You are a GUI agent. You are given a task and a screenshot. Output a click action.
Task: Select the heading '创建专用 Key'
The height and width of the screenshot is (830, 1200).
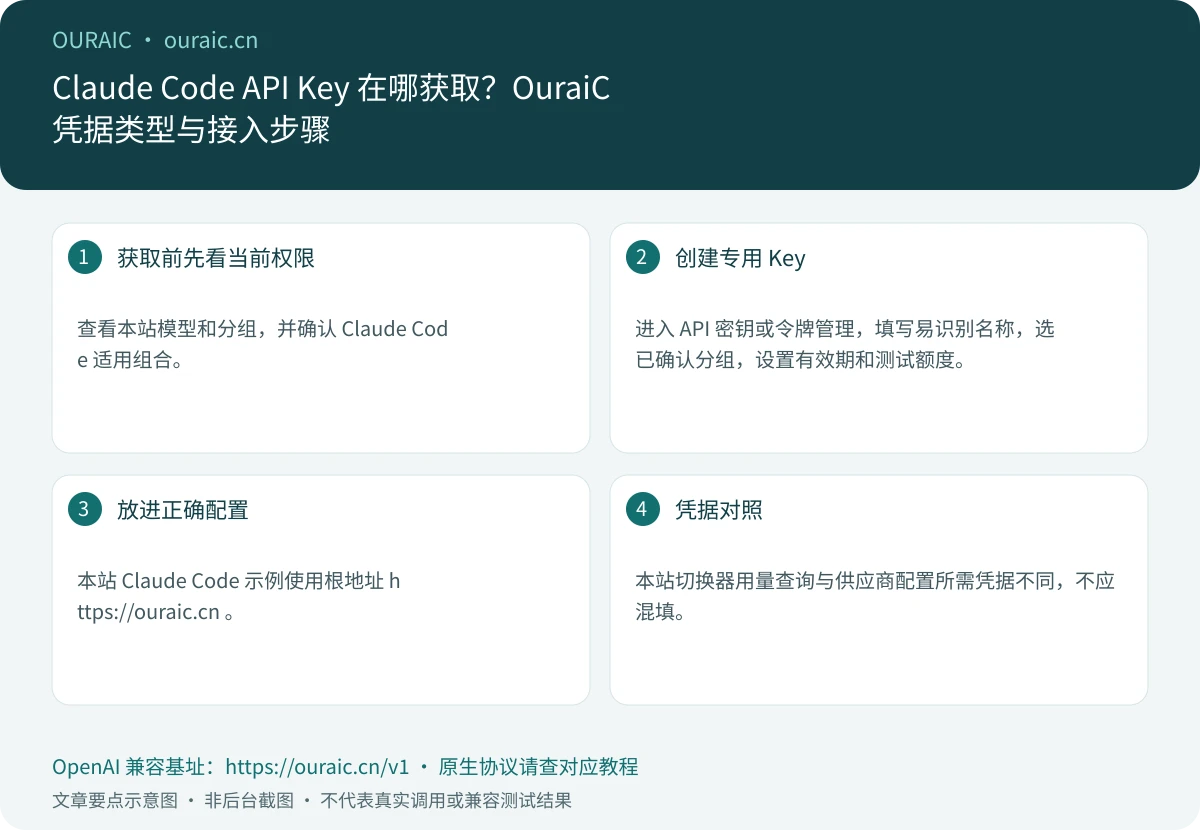740,258
